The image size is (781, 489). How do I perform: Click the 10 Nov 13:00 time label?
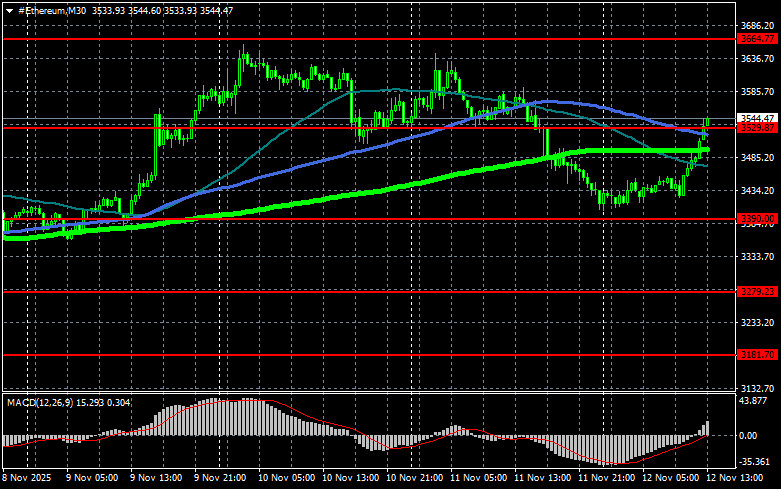point(351,478)
